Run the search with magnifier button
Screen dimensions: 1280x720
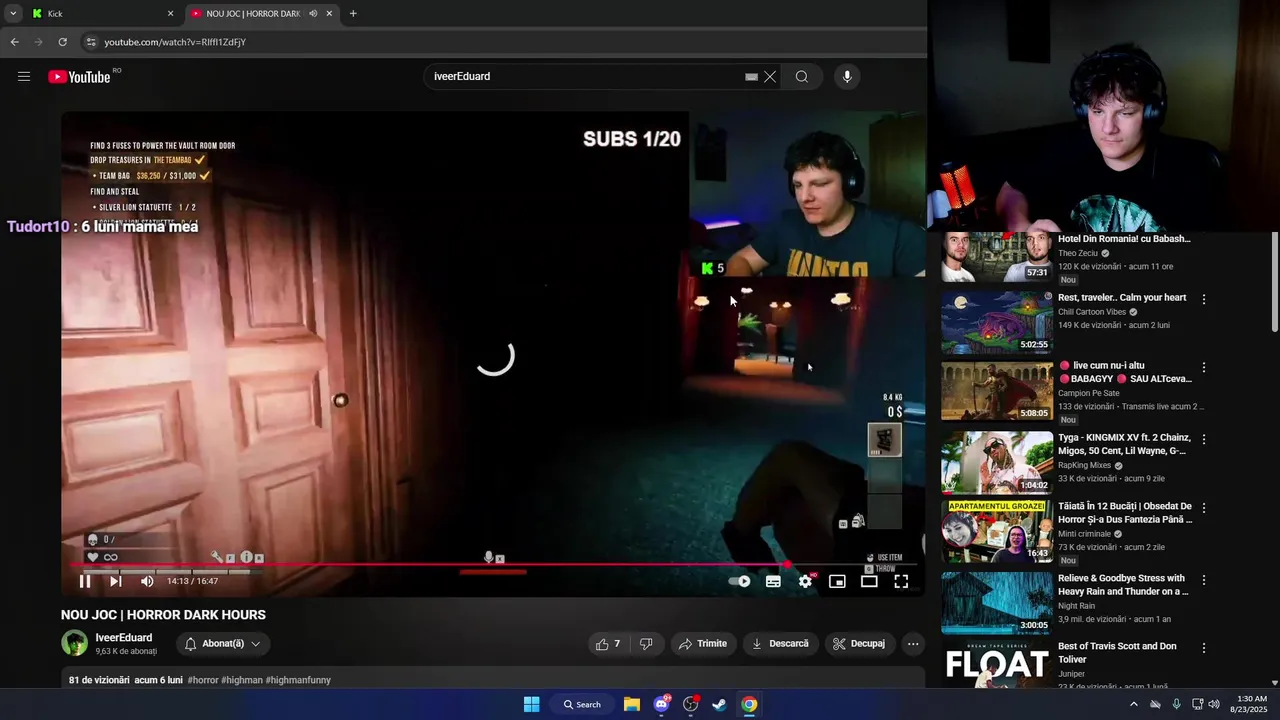(x=802, y=76)
